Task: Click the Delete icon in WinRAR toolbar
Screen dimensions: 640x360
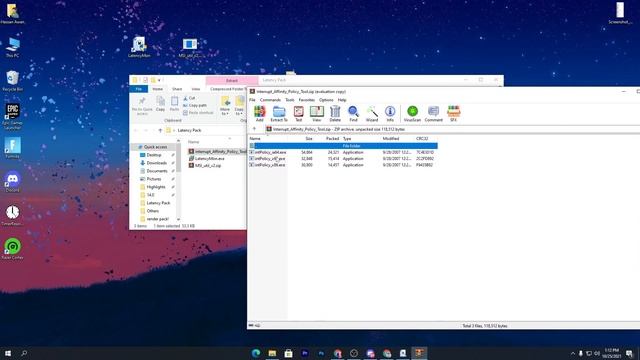Action: coord(335,113)
